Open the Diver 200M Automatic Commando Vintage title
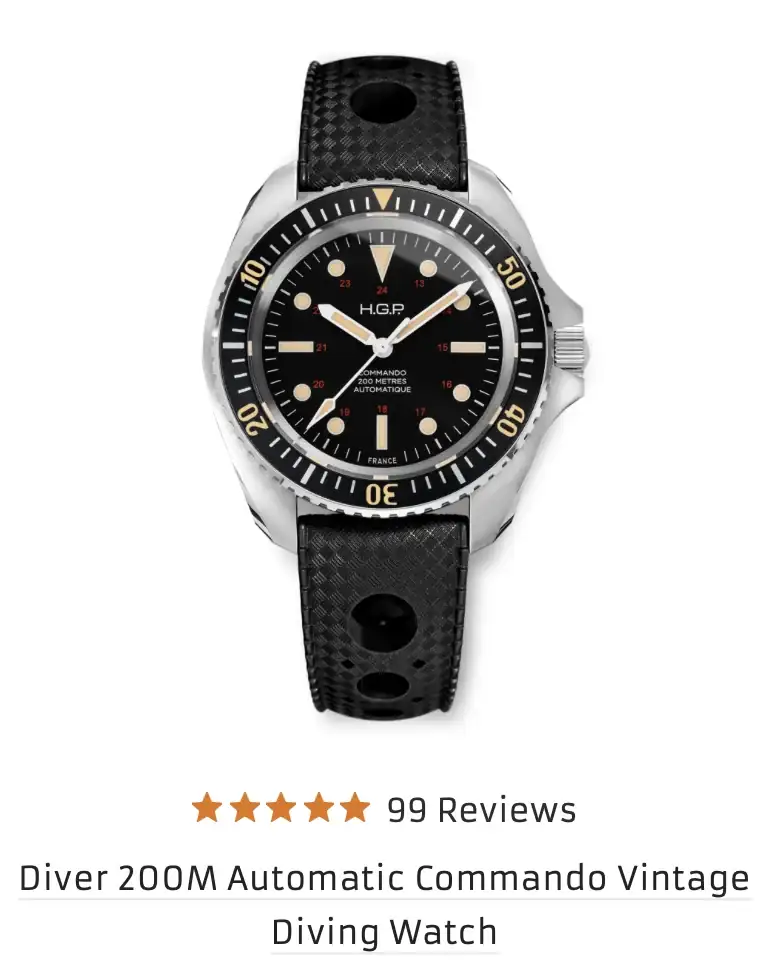Image resolution: width=760 pixels, height=968 pixels. click(384, 877)
